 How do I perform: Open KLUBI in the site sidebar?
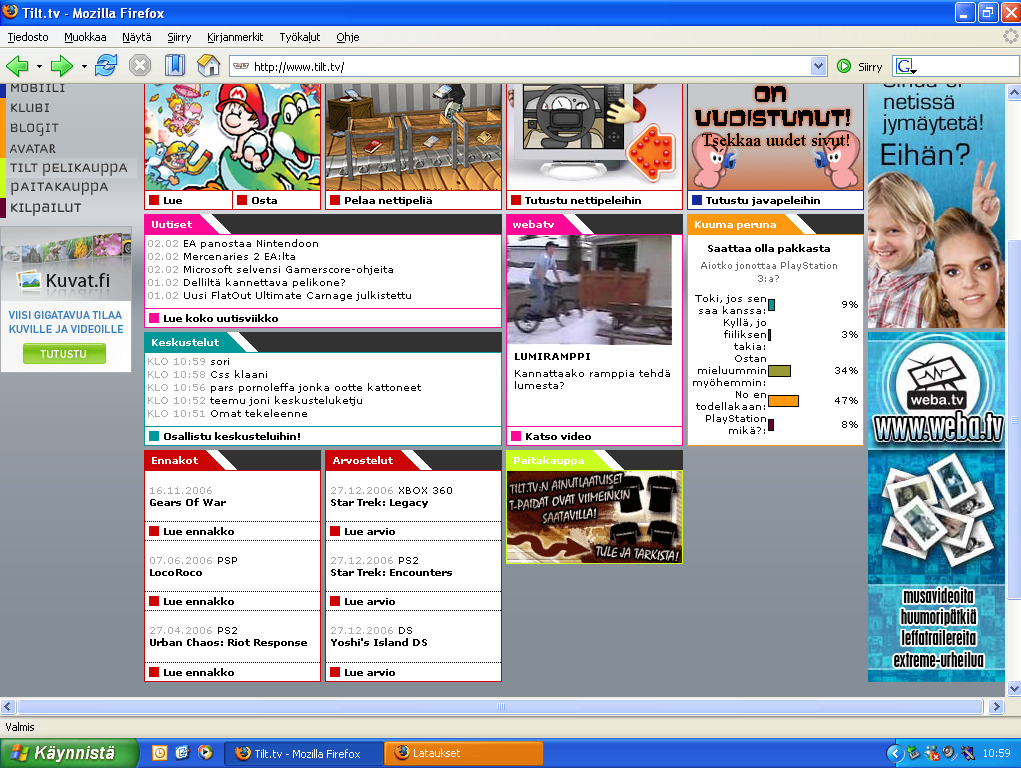pyautogui.click(x=30, y=107)
